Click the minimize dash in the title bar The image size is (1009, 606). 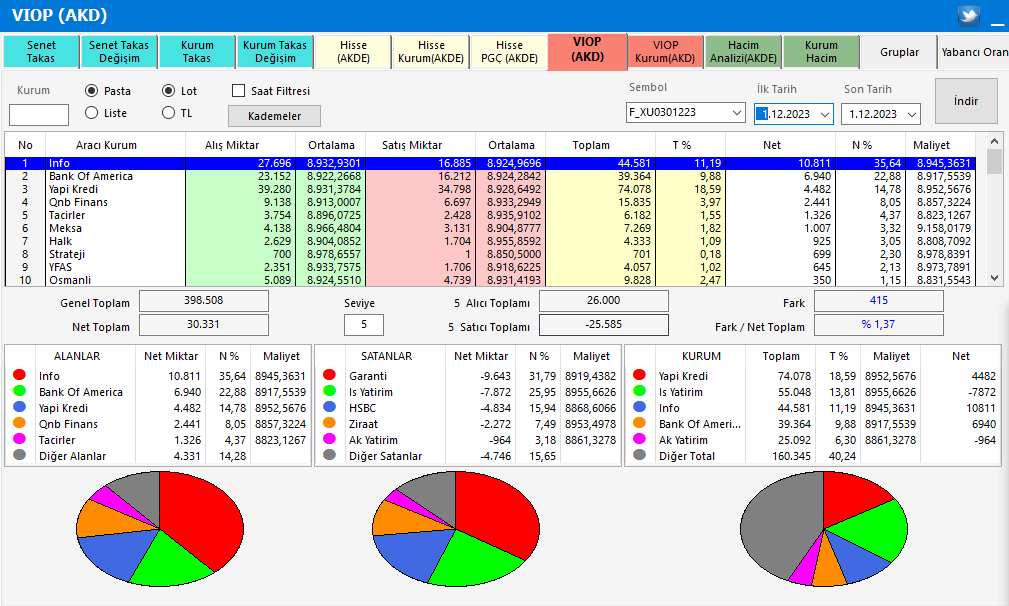[997, 23]
